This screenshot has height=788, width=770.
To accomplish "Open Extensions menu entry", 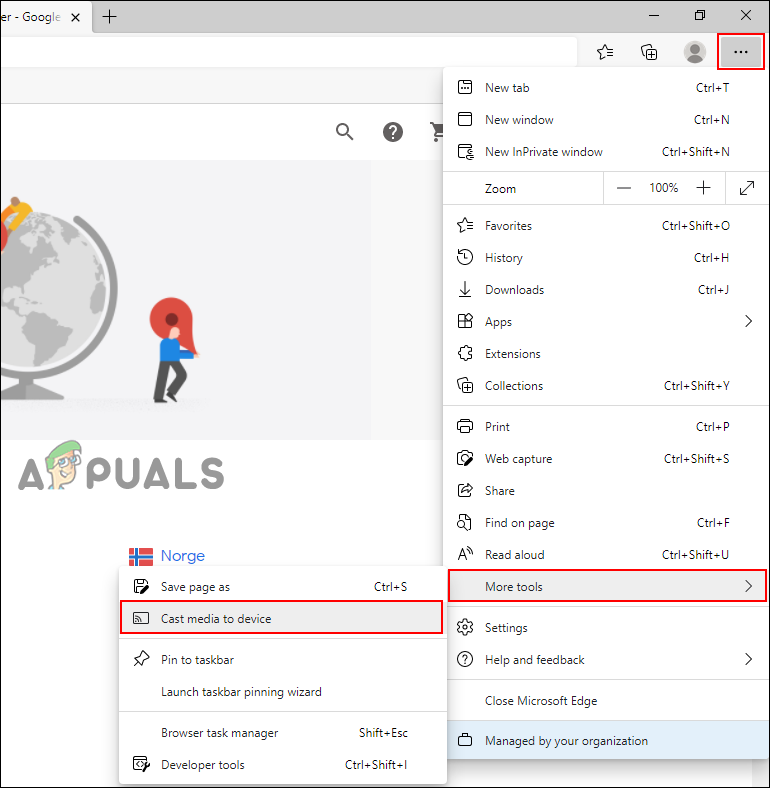I will tap(606, 354).
